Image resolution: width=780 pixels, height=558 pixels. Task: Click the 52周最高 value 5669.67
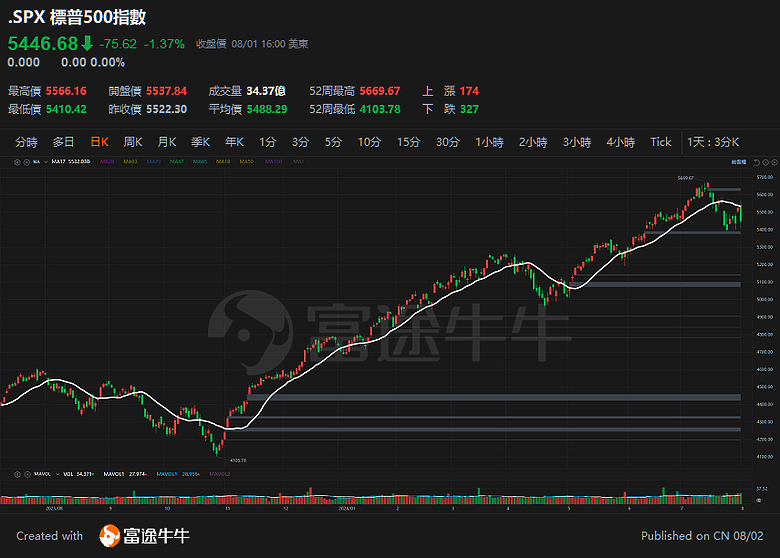pos(380,91)
